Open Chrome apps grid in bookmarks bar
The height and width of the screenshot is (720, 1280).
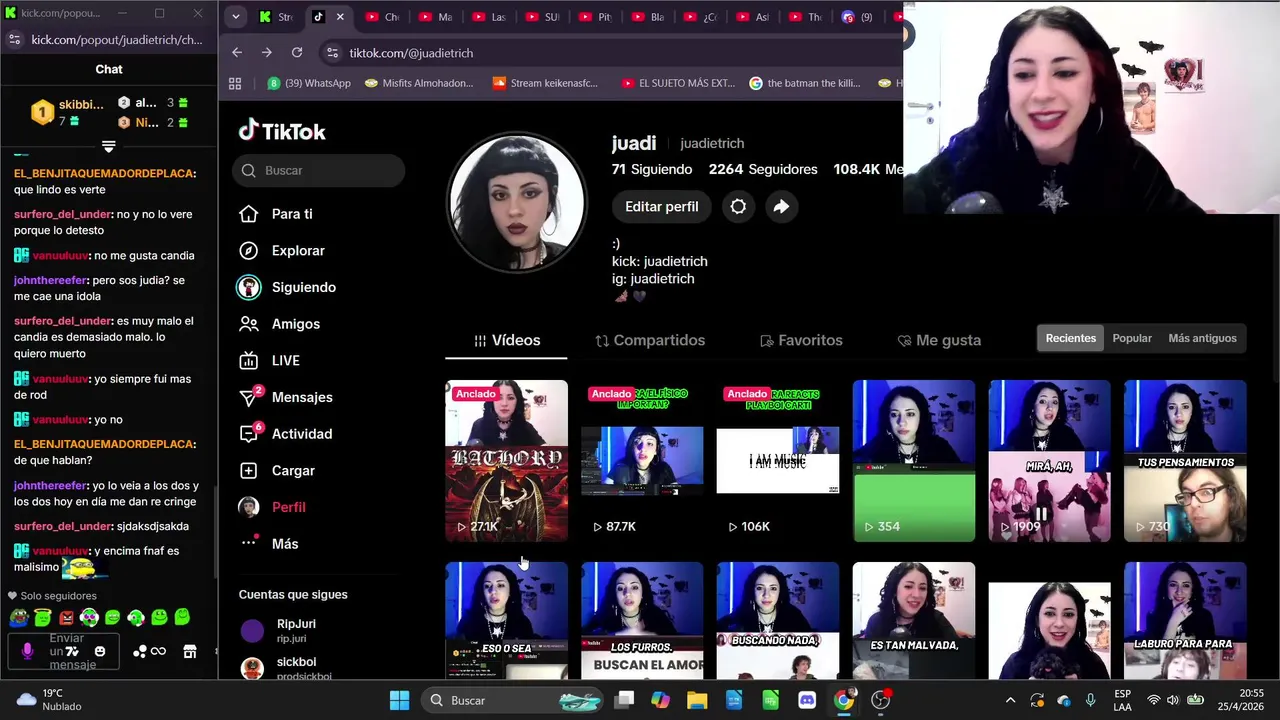(235, 83)
